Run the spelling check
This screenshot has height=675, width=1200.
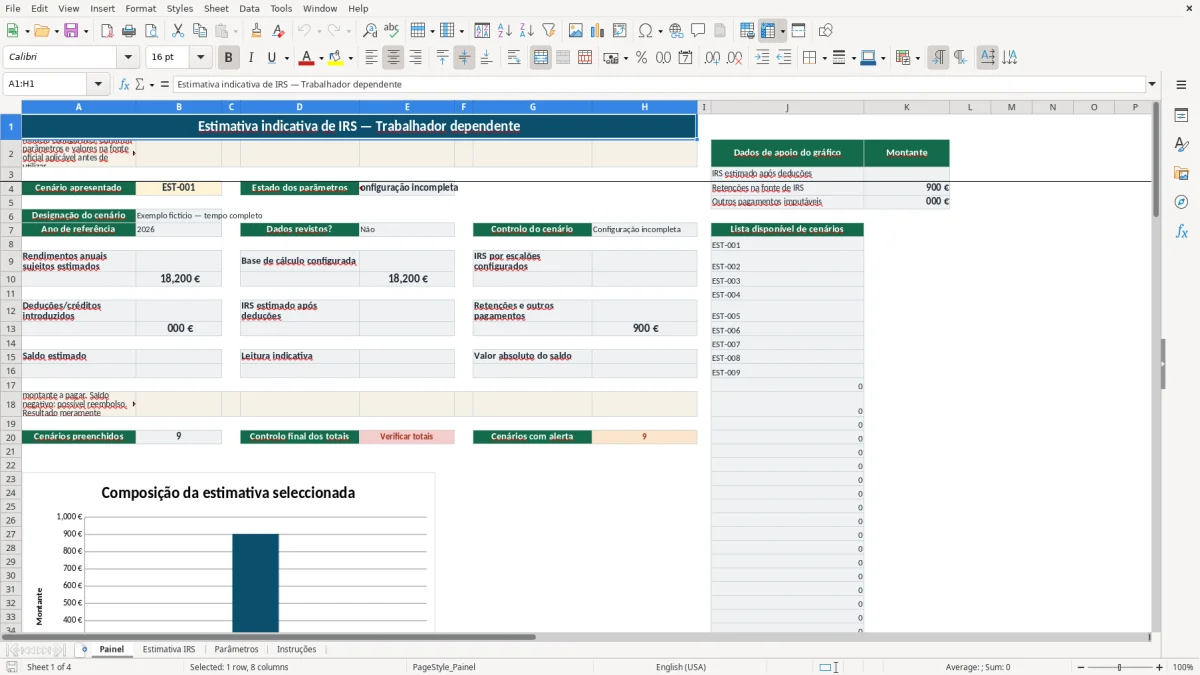click(392, 31)
